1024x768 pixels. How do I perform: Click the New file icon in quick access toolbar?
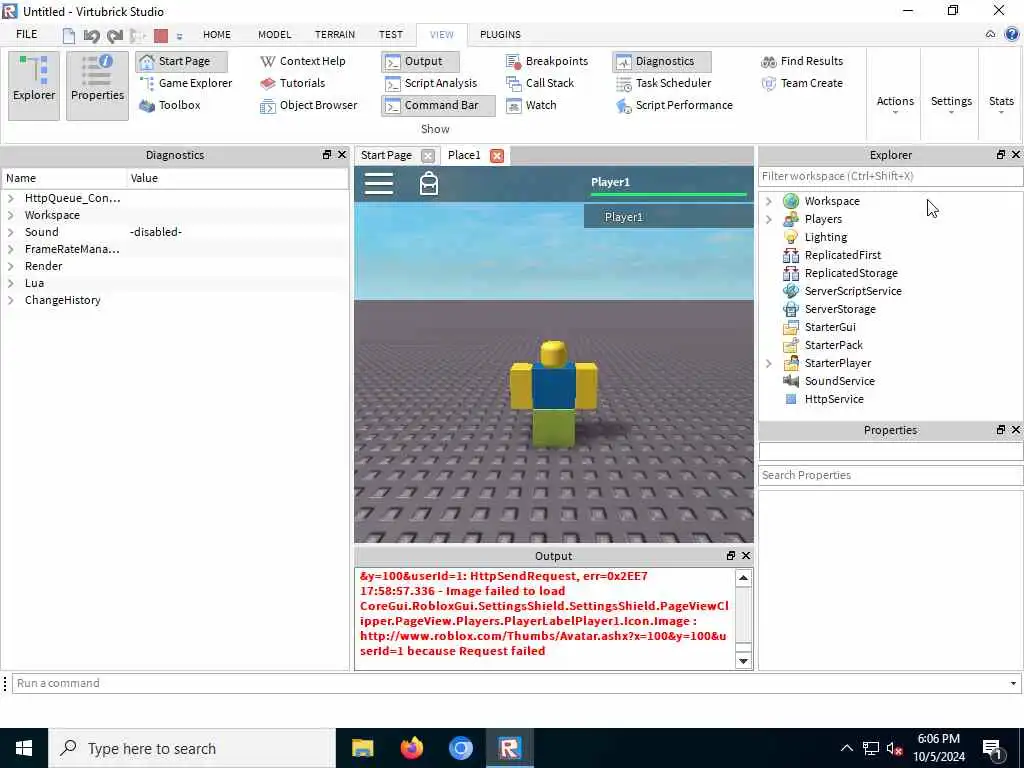(x=69, y=35)
